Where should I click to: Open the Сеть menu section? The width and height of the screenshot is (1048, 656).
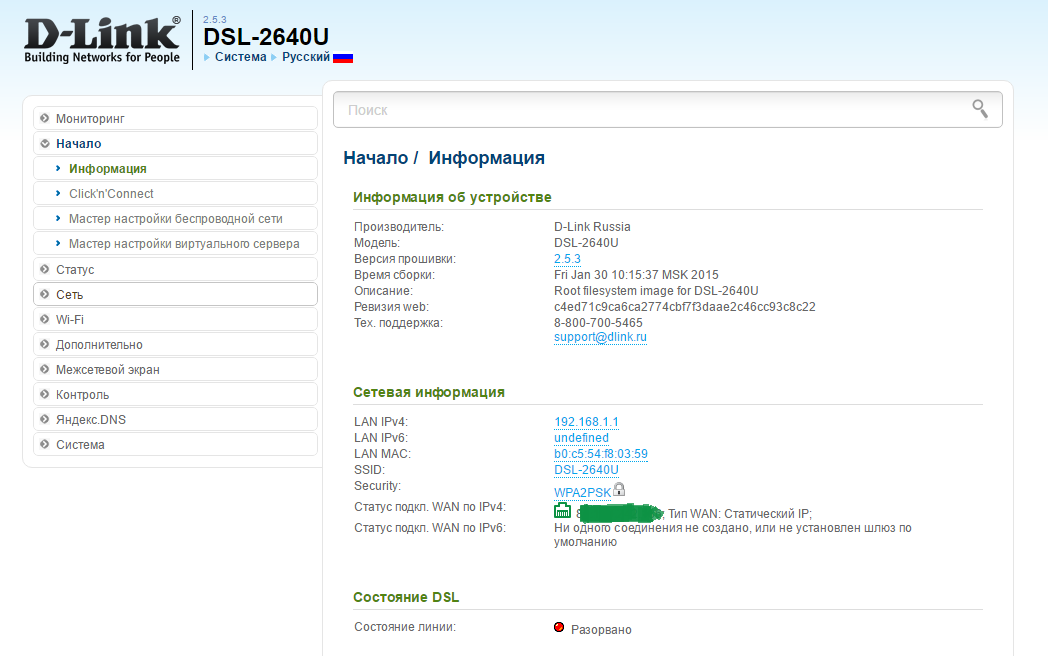(x=70, y=295)
